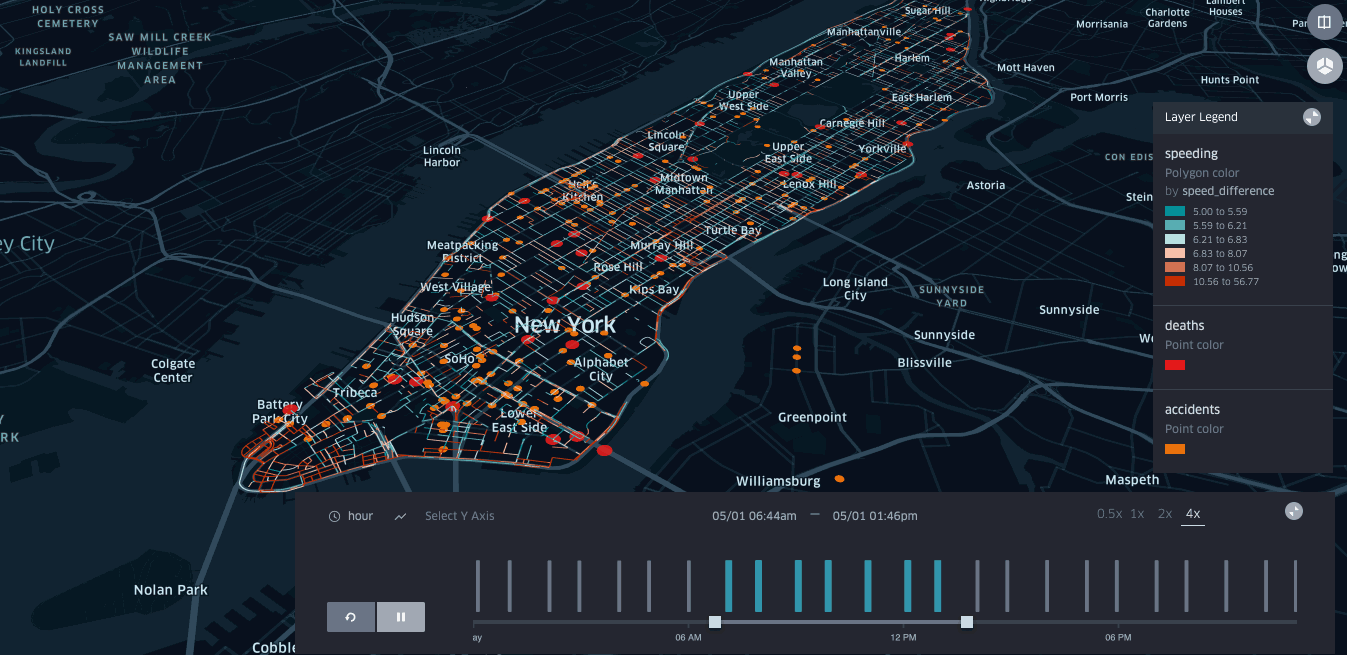Reset the time animation

tap(351, 617)
